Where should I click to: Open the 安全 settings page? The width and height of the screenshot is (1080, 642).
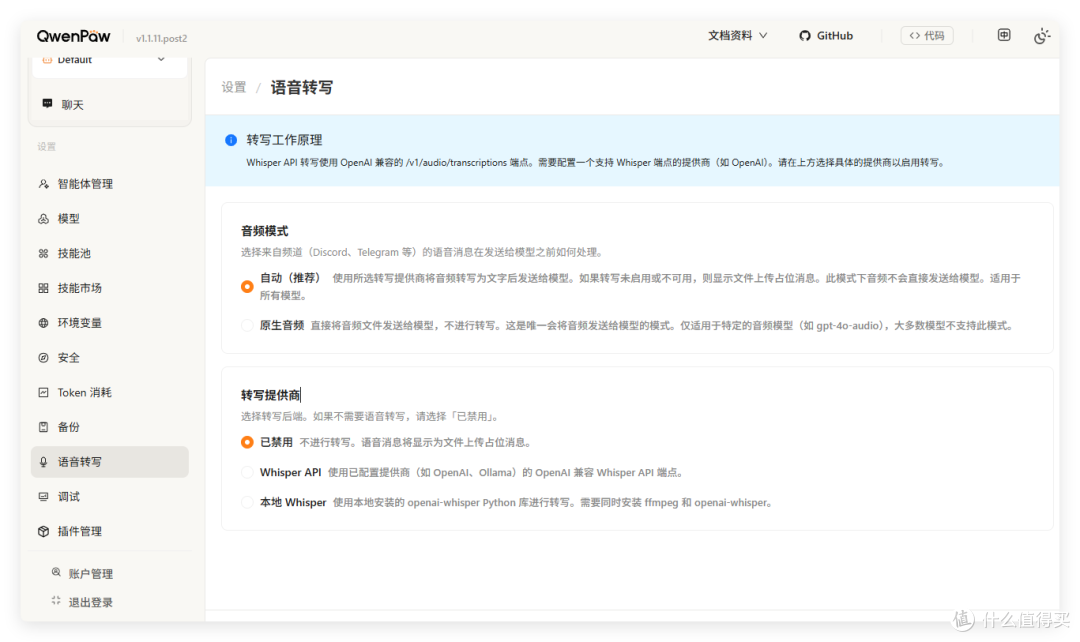[x=110, y=358]
